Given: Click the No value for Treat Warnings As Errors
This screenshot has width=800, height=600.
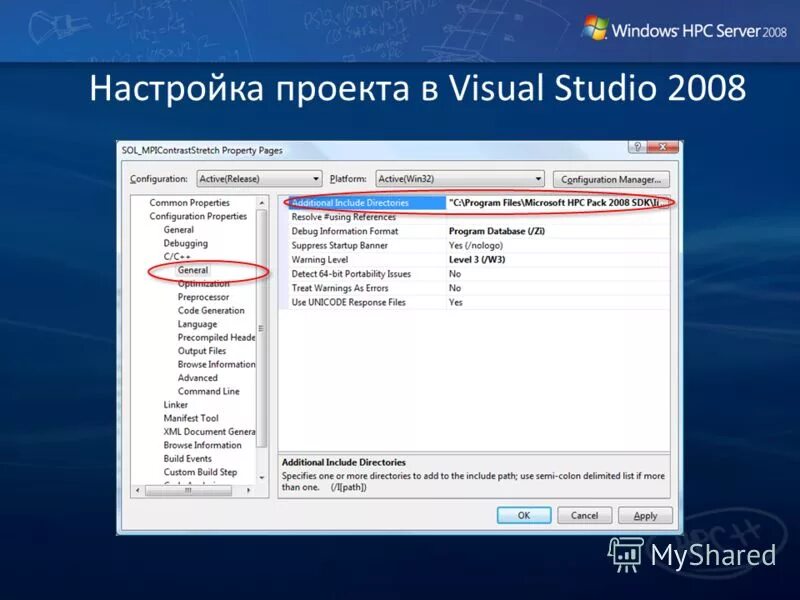Looking at the screenshot, I should [455, 288].
